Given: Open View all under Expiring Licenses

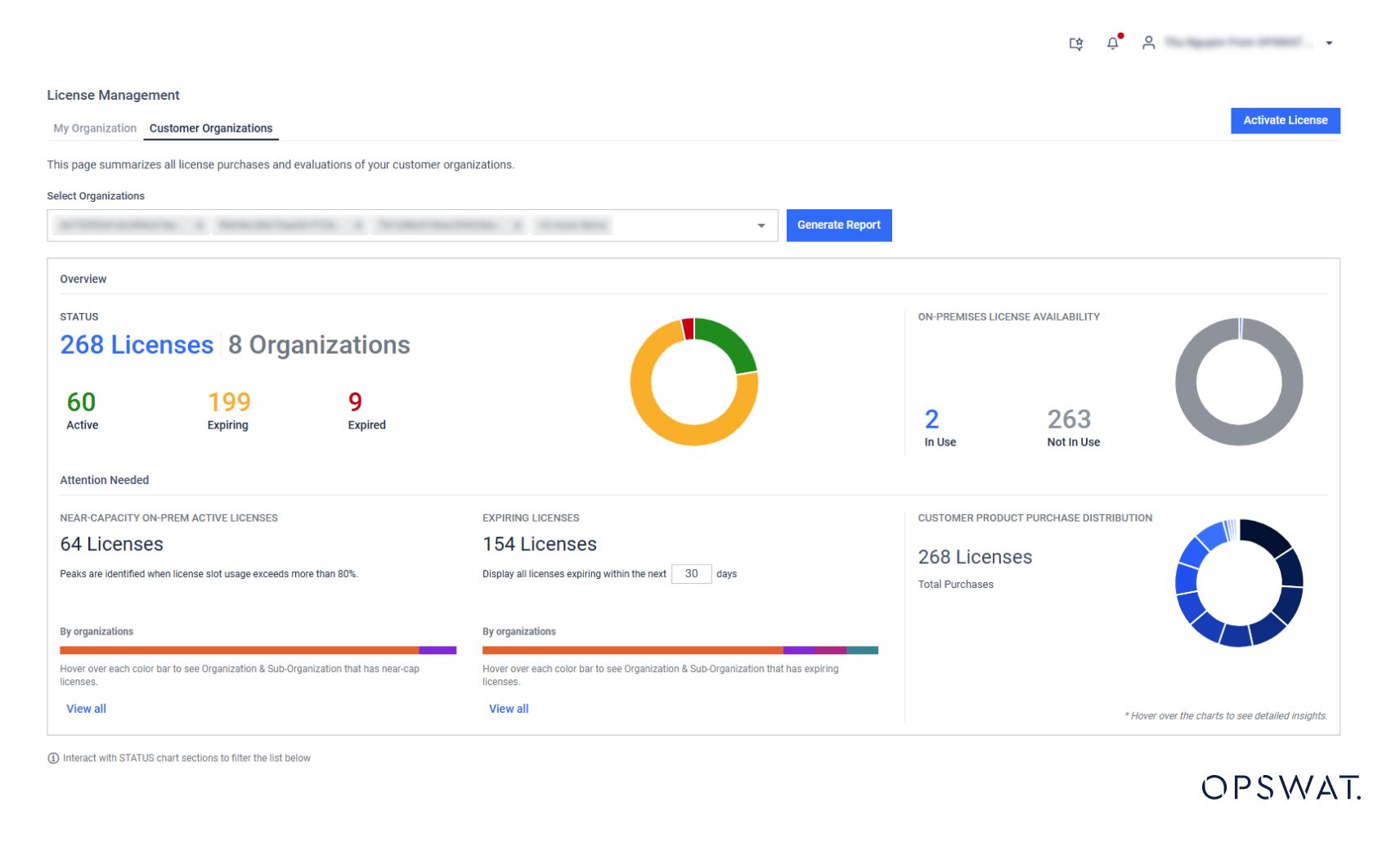Looking at the screenshot, I should (509, 708).
